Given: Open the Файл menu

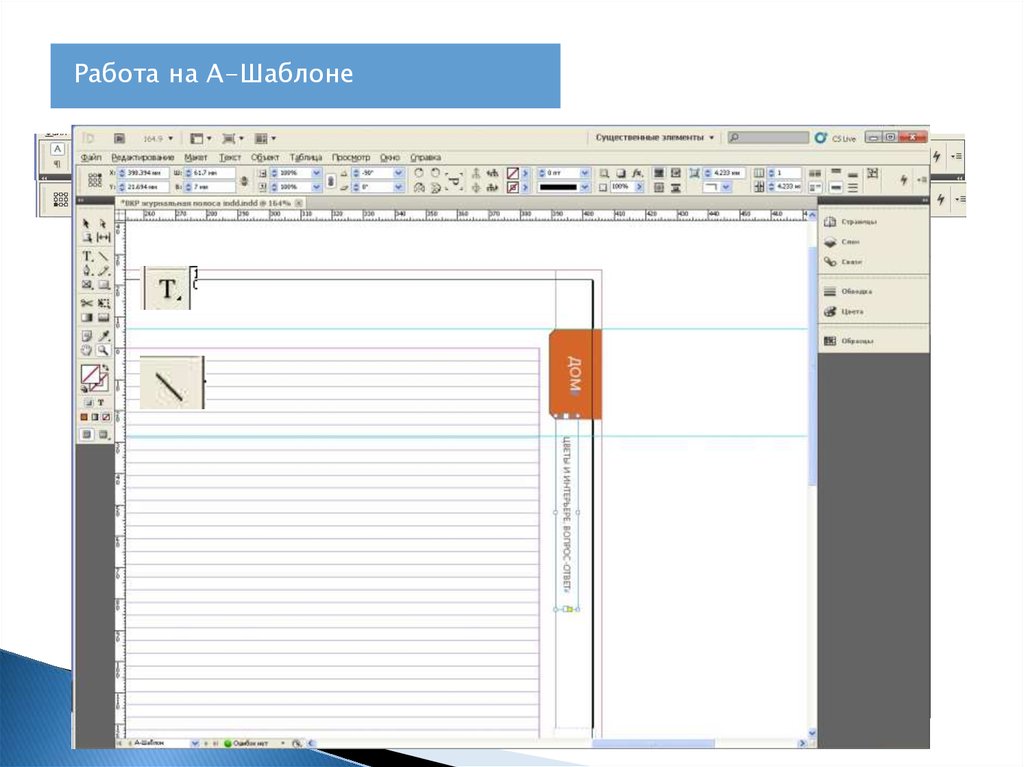Looking at the screenshot, I should (91, 157).
